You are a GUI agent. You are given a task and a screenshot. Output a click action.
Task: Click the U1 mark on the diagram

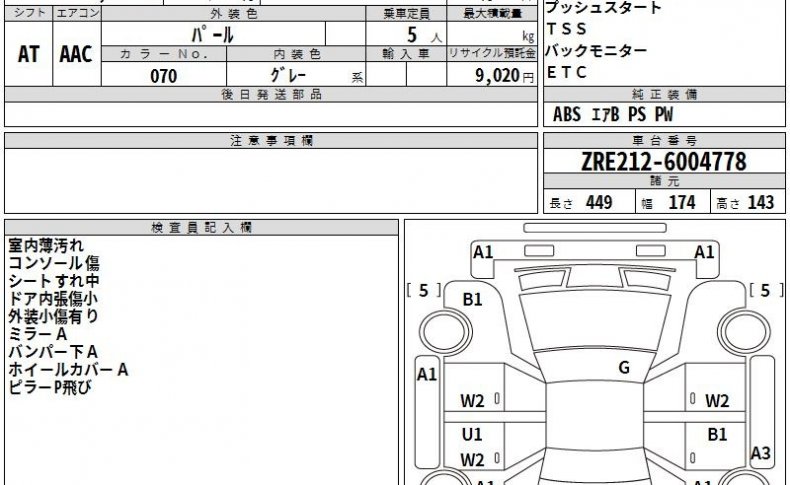click(472, 434)
